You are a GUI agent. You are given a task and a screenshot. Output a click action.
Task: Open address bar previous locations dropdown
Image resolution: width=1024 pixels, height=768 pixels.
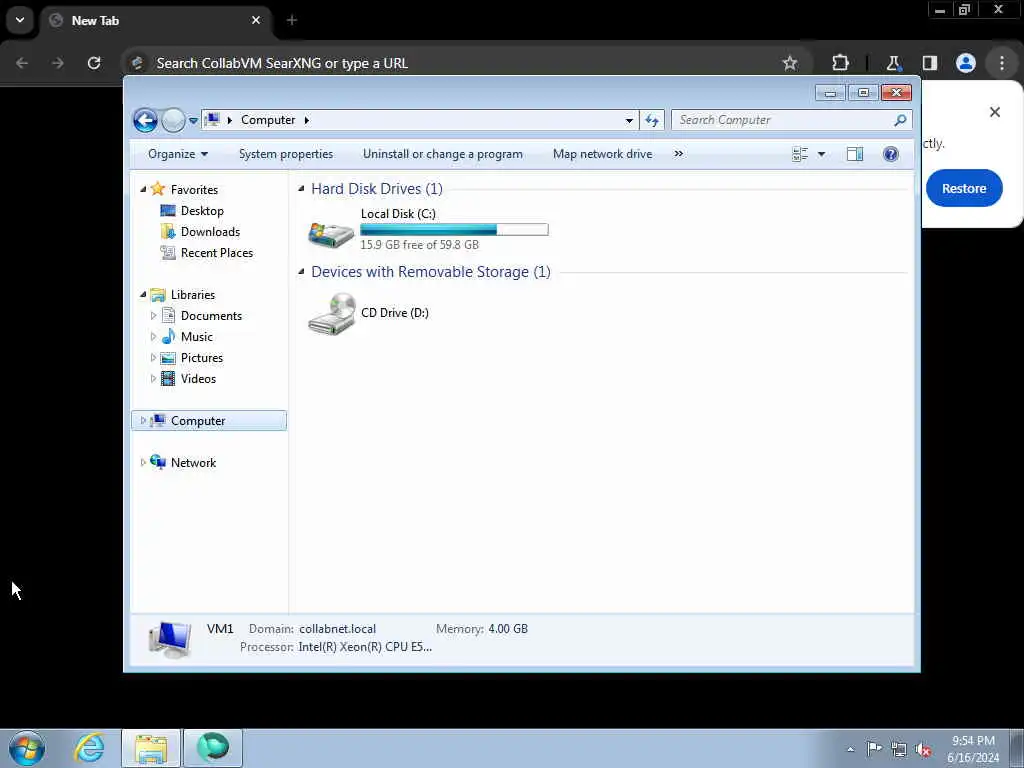[x=629, y=120]
